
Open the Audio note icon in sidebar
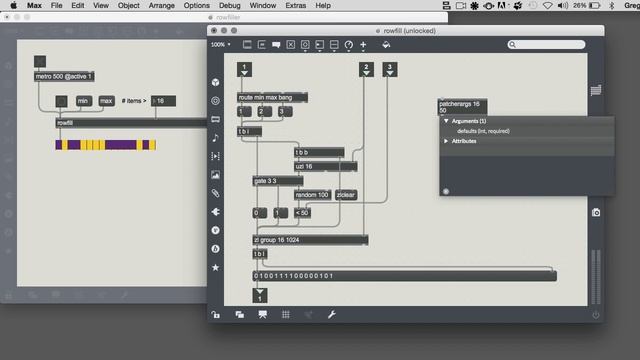coord(216,138)
